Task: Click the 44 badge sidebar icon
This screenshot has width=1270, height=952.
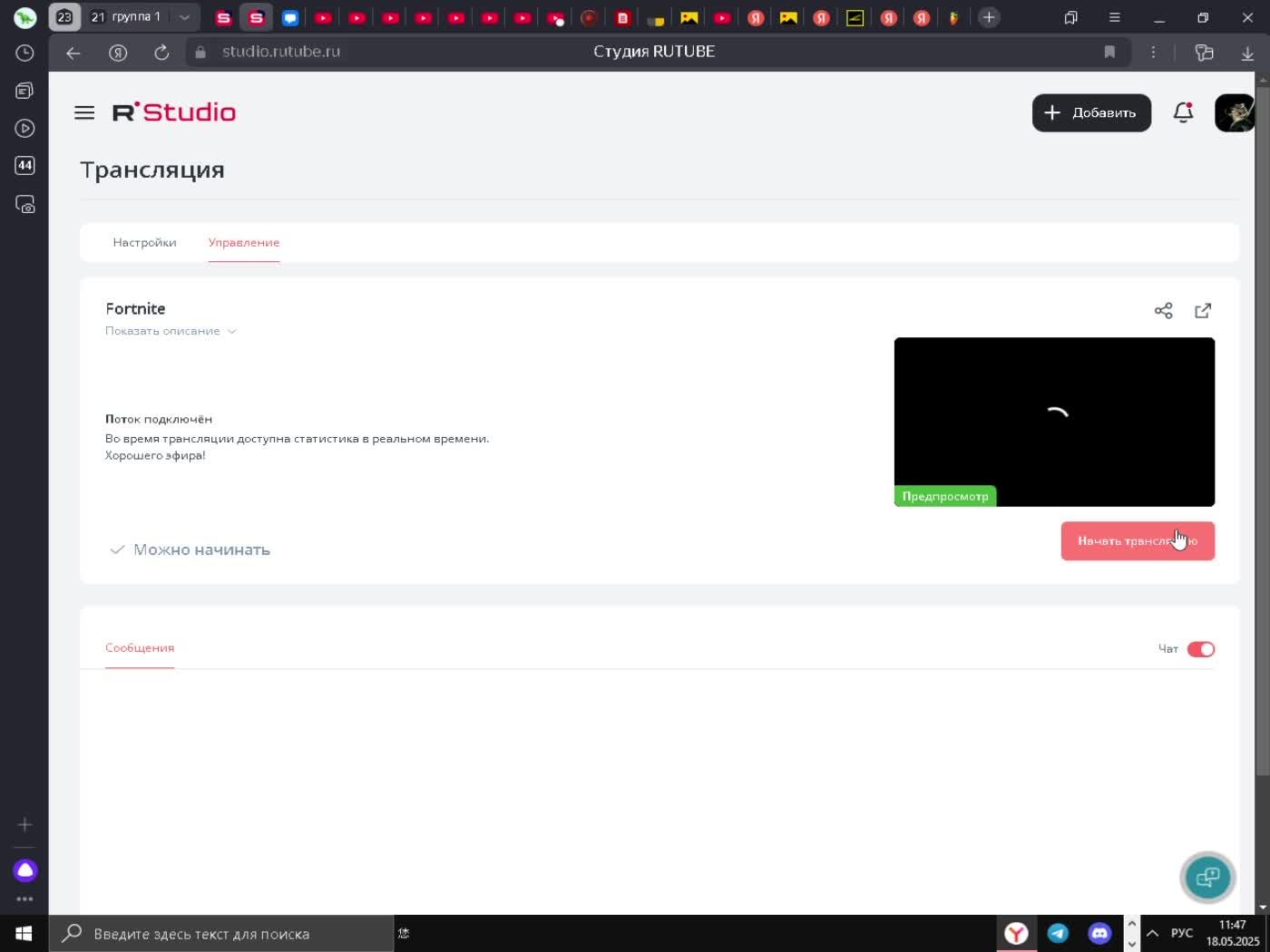Action: (x=24, y=166)
